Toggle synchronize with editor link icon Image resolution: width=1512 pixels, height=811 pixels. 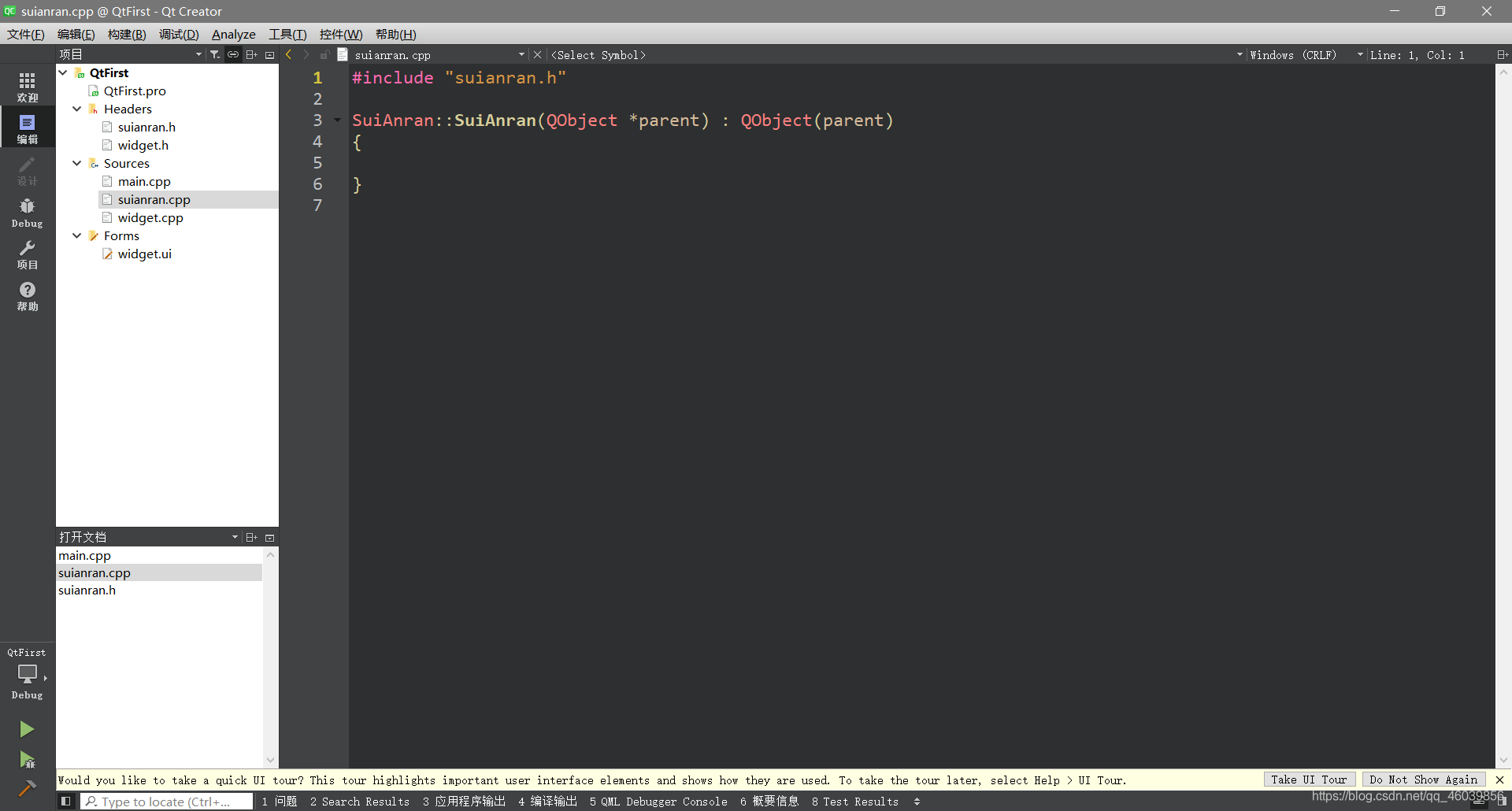tap(233, 54)
